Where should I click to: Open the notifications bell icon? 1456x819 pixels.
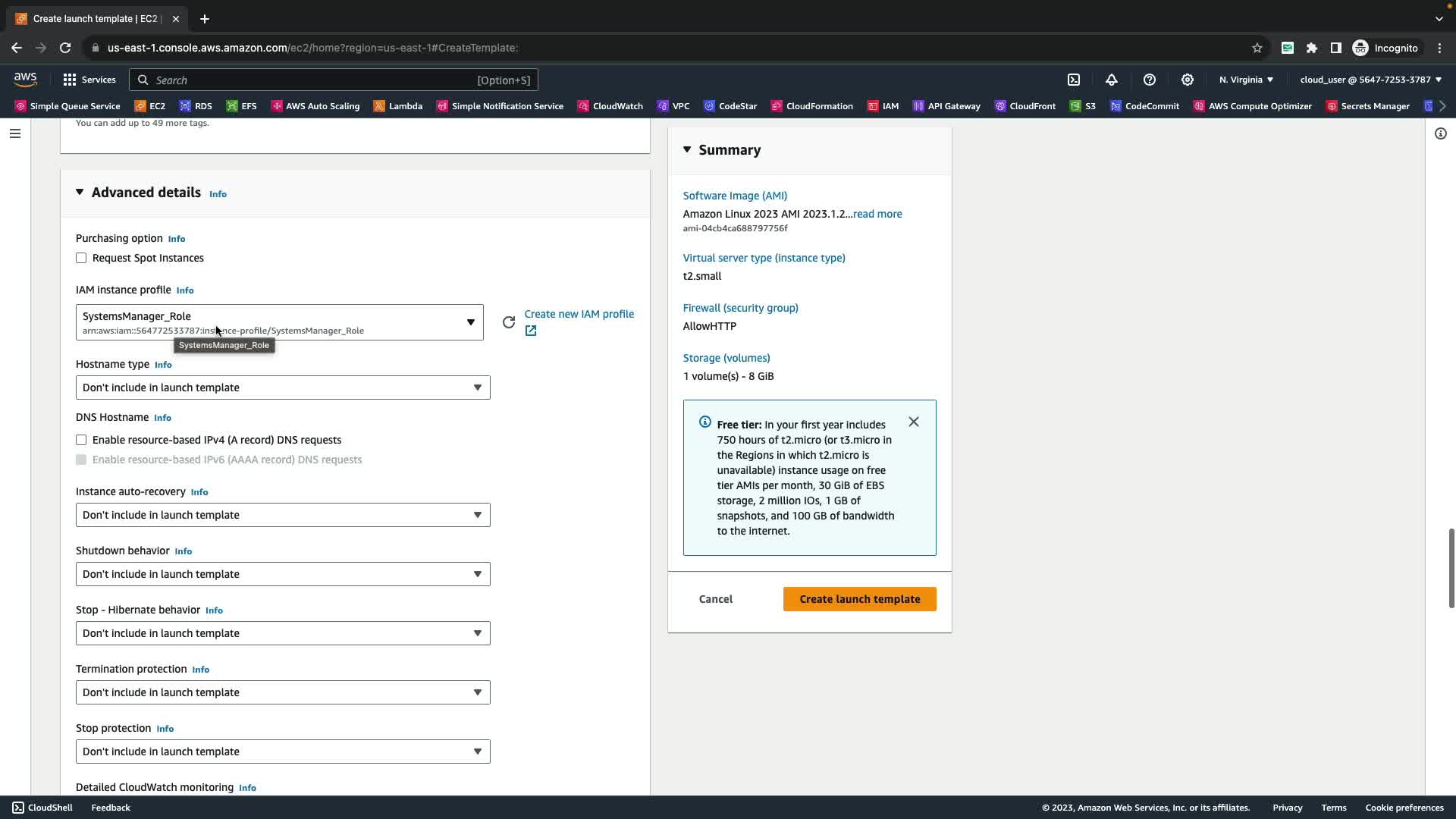(1112, 80)
